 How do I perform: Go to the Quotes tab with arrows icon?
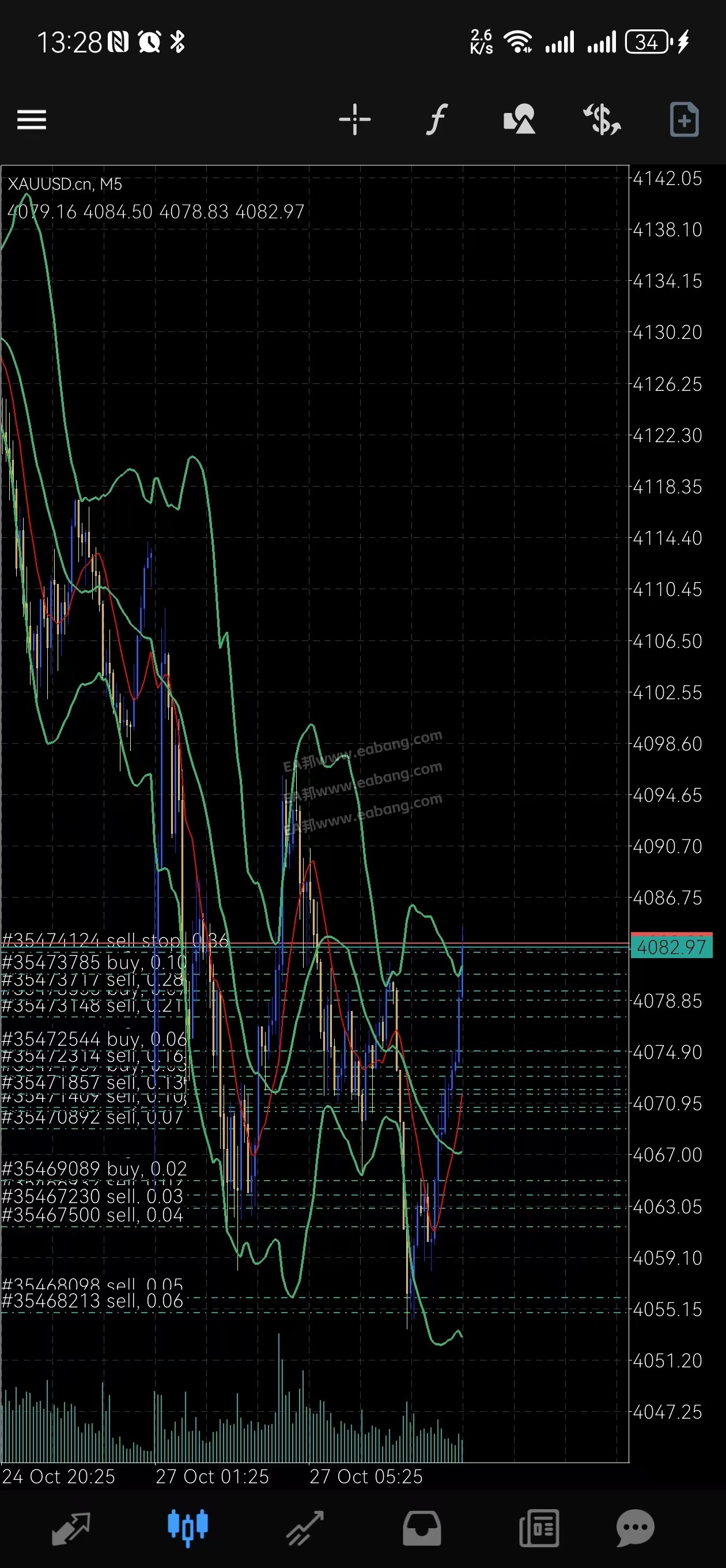(71, 1528)
